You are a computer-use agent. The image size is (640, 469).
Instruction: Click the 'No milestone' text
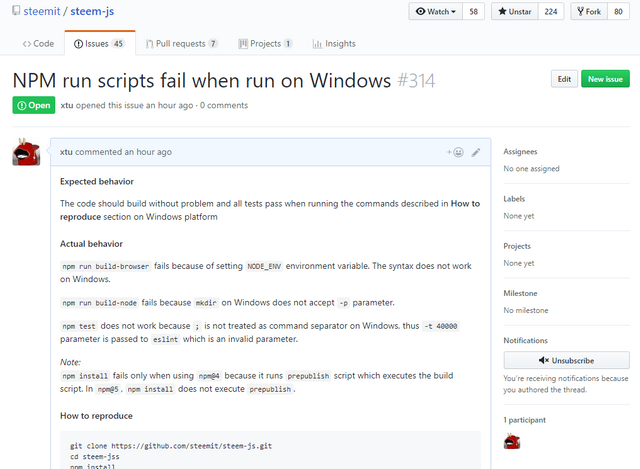526,311
